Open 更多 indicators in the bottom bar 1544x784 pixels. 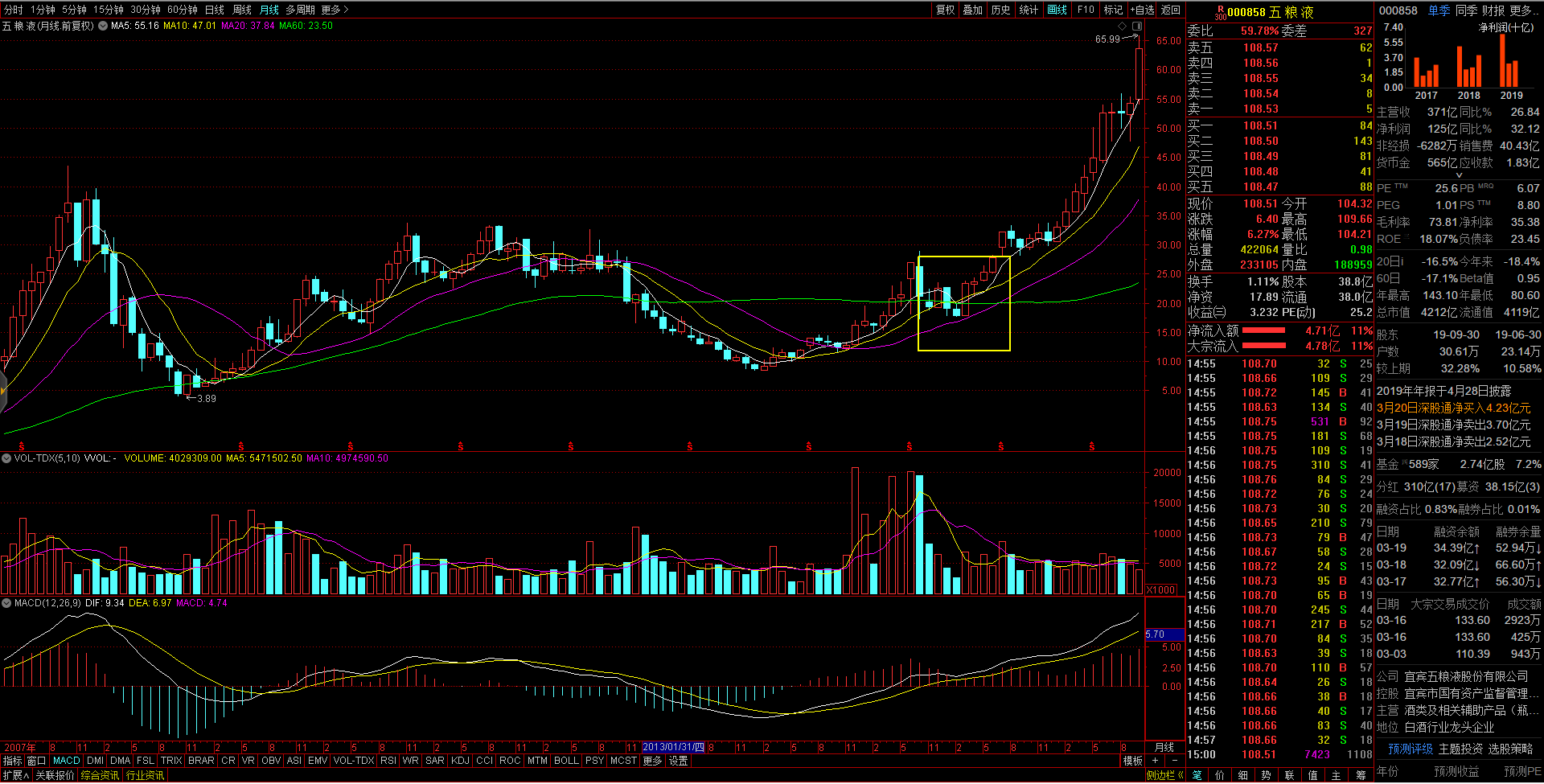pyautogui.click(x=652, y=761)
